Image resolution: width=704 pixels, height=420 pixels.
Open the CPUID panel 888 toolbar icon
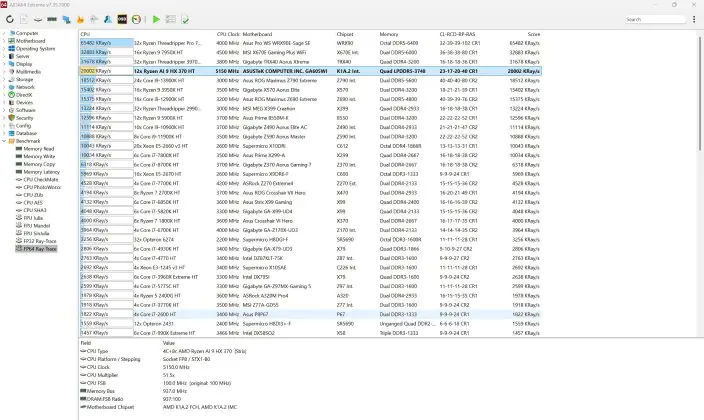point(122,19)
